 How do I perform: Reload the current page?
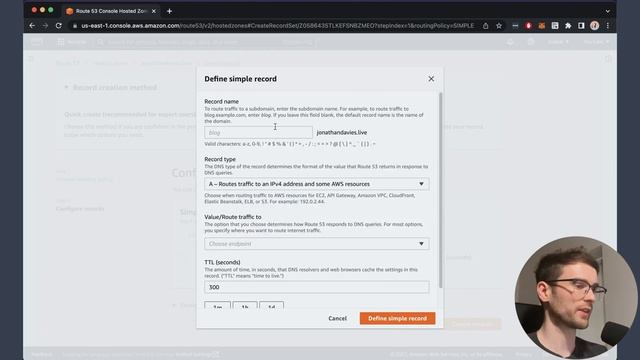59,26
